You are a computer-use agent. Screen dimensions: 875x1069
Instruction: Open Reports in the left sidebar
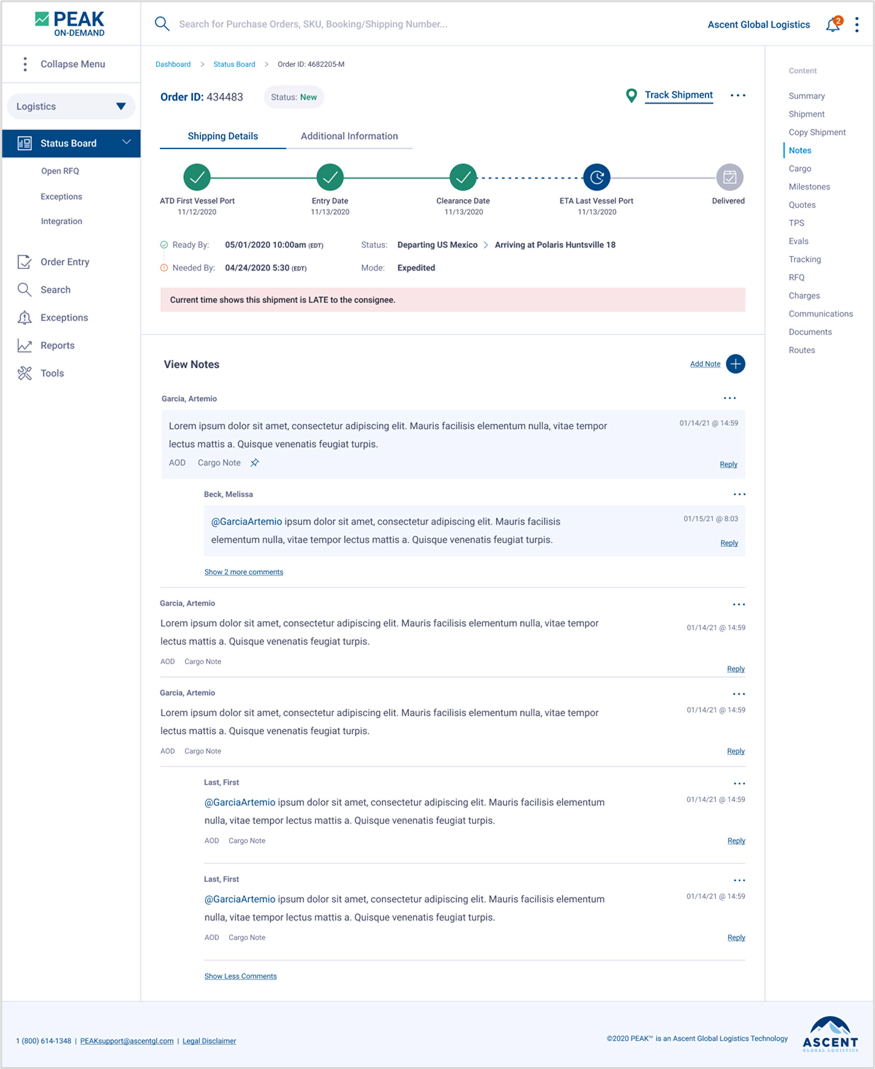(57, 346)
